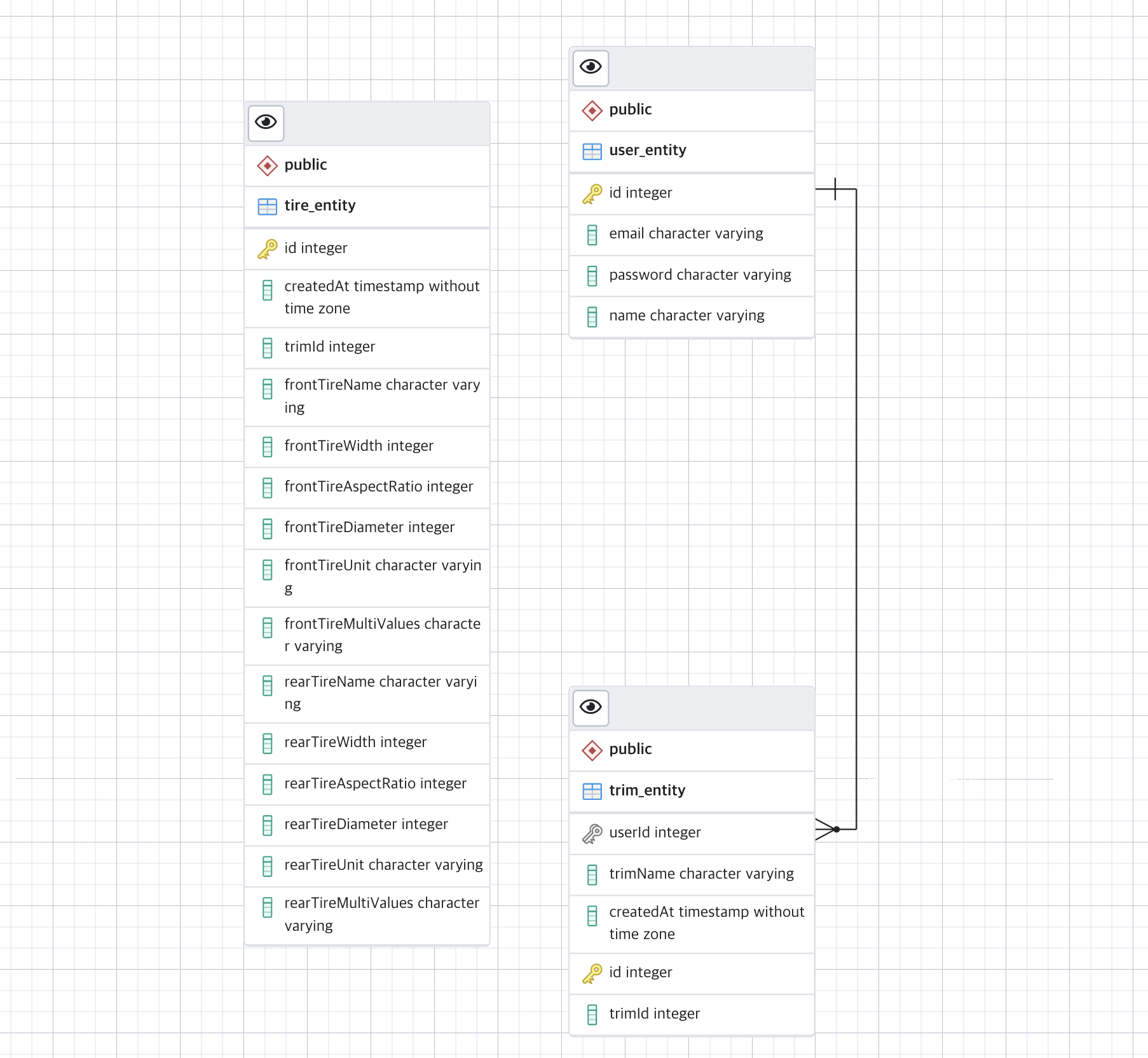Click the table icon beside trim_entity
Image resolution: width=1148 pixels, height=1058 pixels.
point(592,791)
